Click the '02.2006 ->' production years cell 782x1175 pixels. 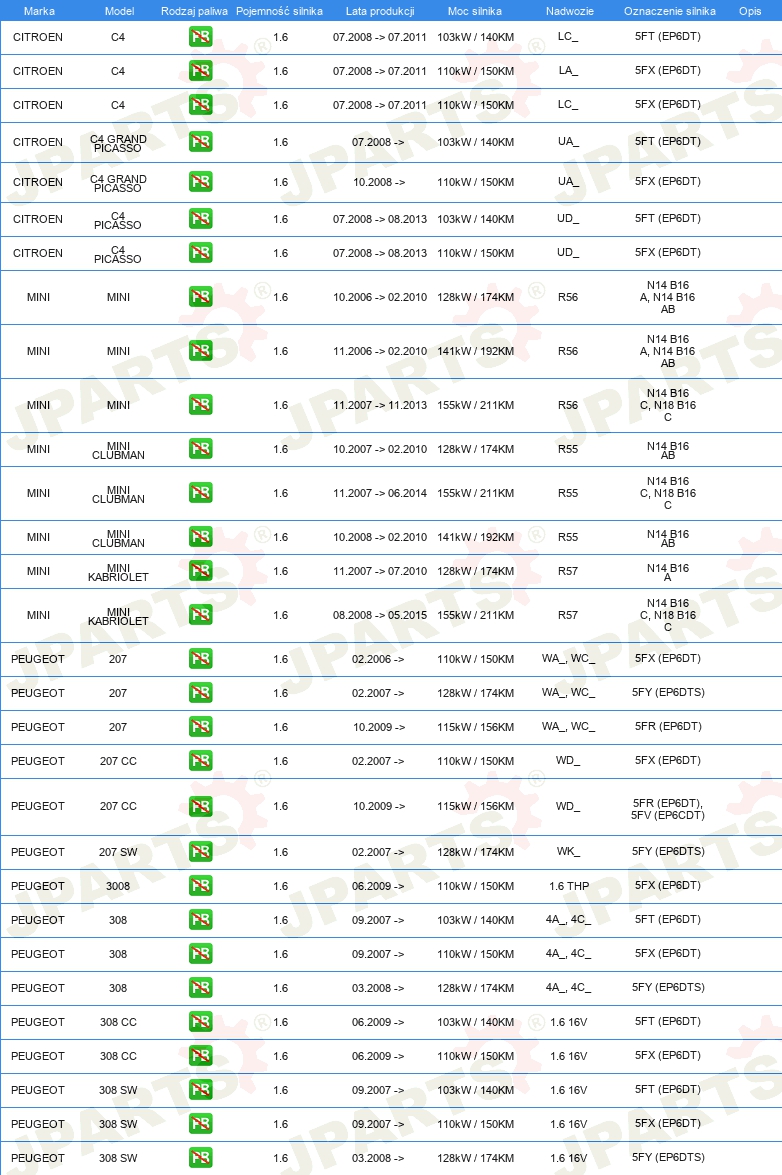[378, 659]
